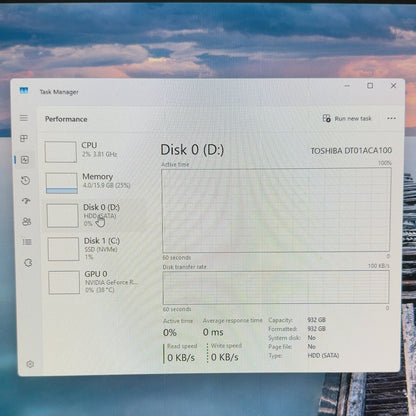Open the Details list icon
Image resolution: width=416 pixels, height=416 pixels.
pyautogui.click(x=27, y=242)
